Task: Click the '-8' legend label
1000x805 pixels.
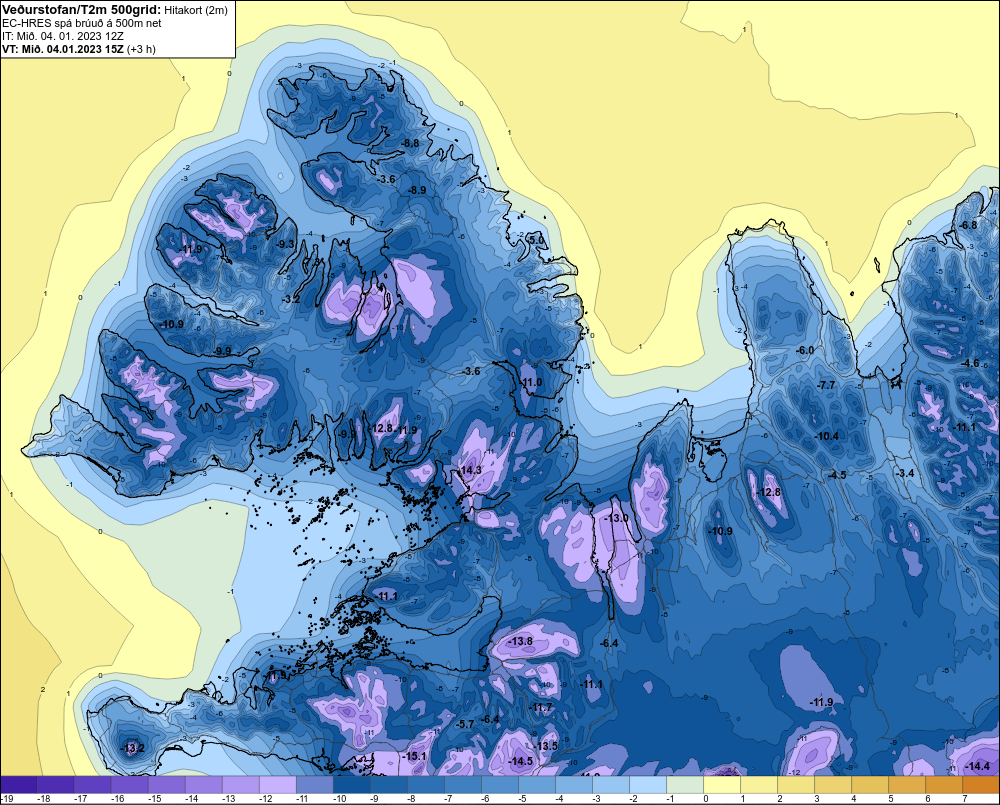Action: pyautogui.click(x=412, y=799)
